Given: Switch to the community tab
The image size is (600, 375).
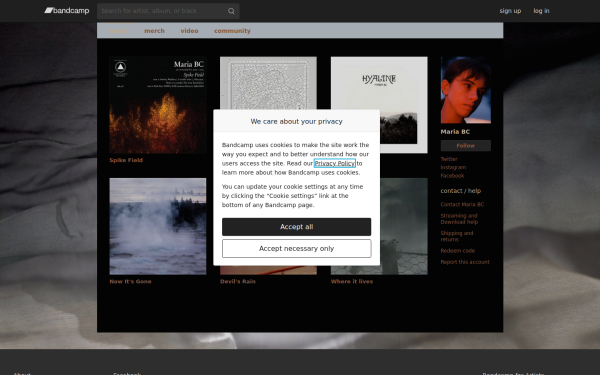Looking at the screenshot, I should click(x=232, y=31).
